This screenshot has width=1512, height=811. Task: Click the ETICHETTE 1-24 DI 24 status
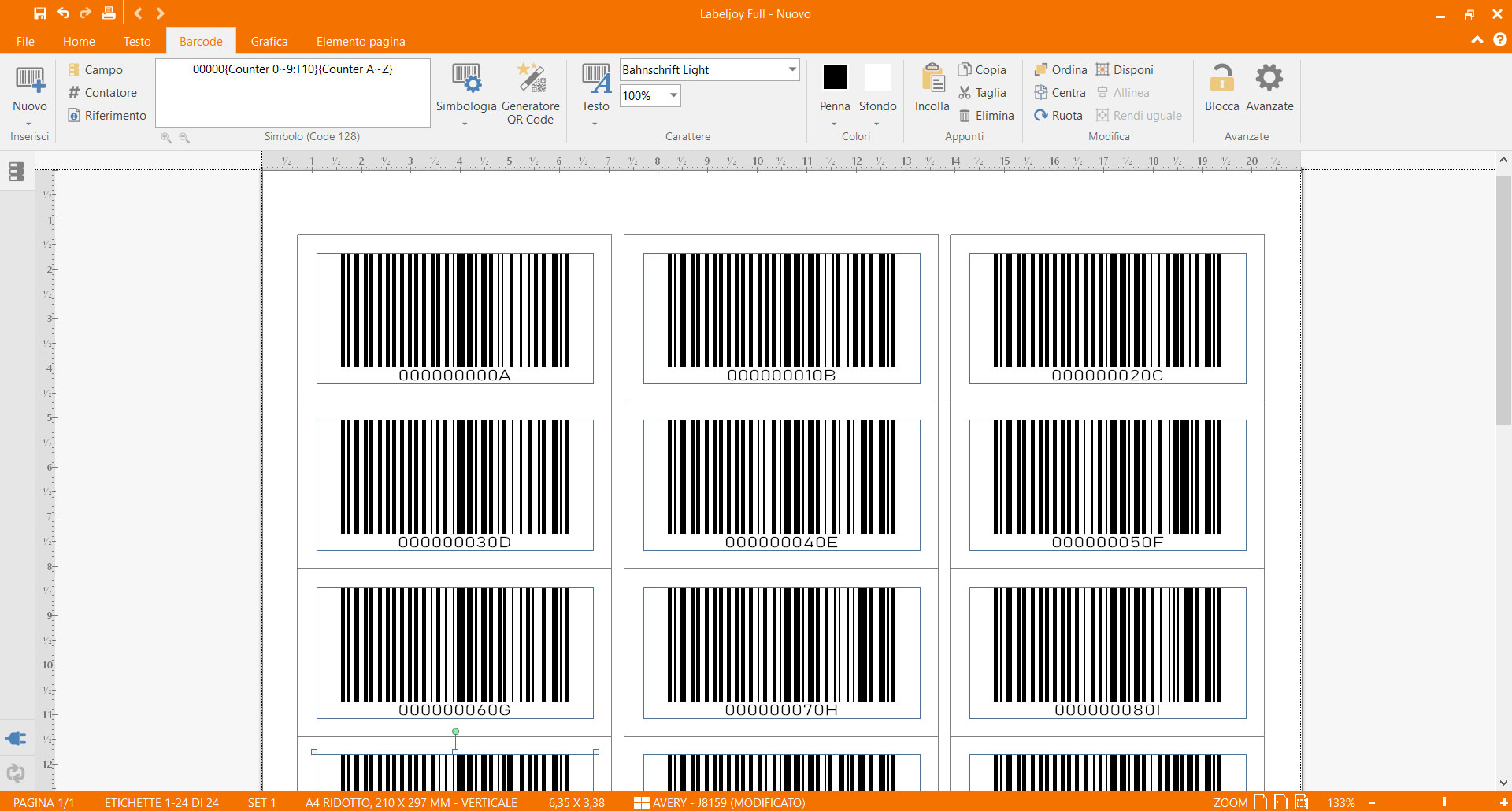tap(161, 802)
